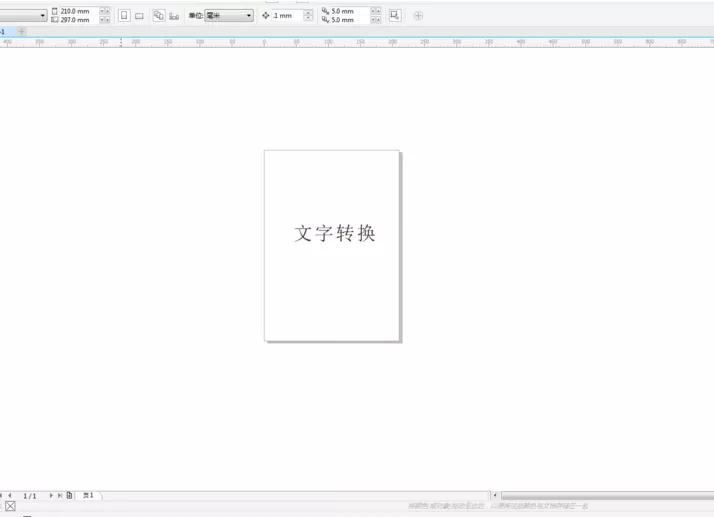Click the quick customize plus button
Image resolution: width=714 pixels, height=517 pixels.
pyautogui.click(x=418, y=16)
